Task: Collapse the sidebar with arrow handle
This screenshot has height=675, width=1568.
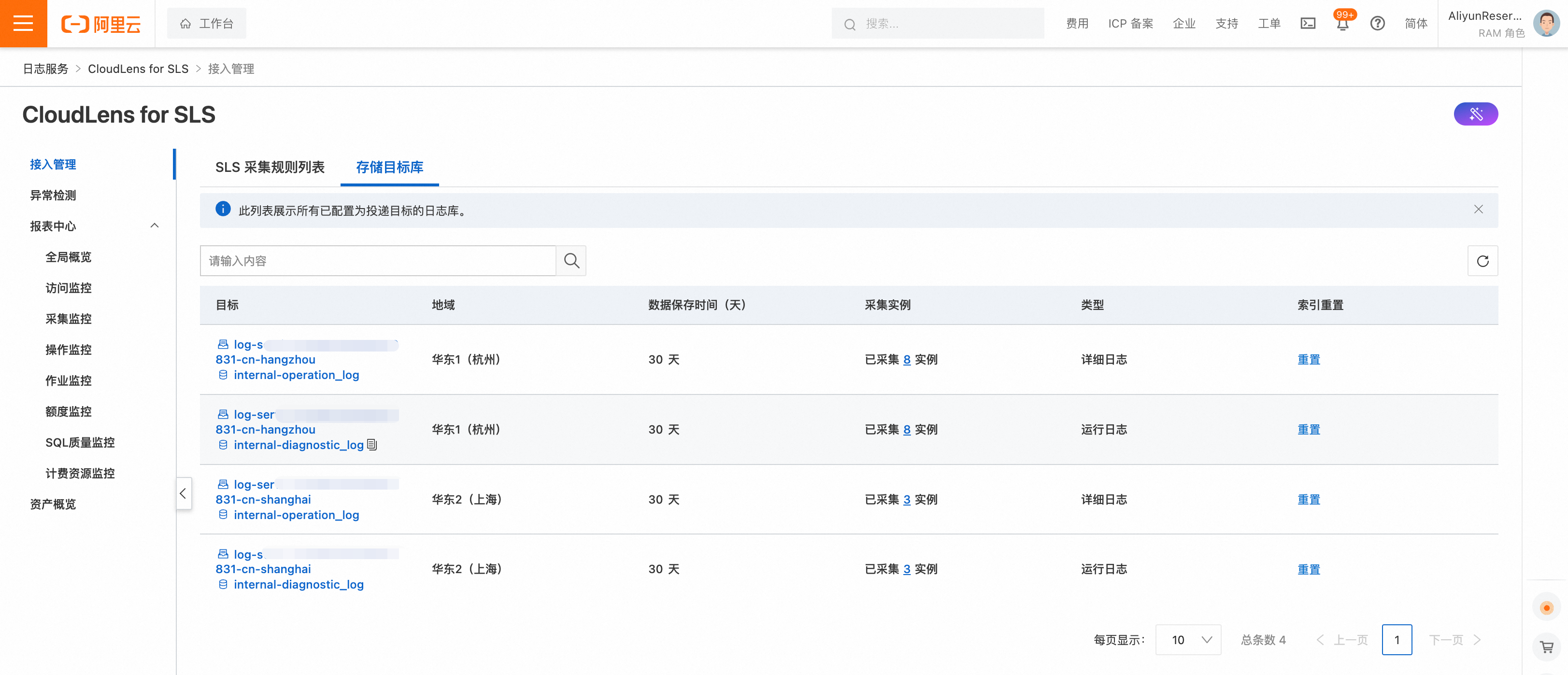Action: pos(183,493)
